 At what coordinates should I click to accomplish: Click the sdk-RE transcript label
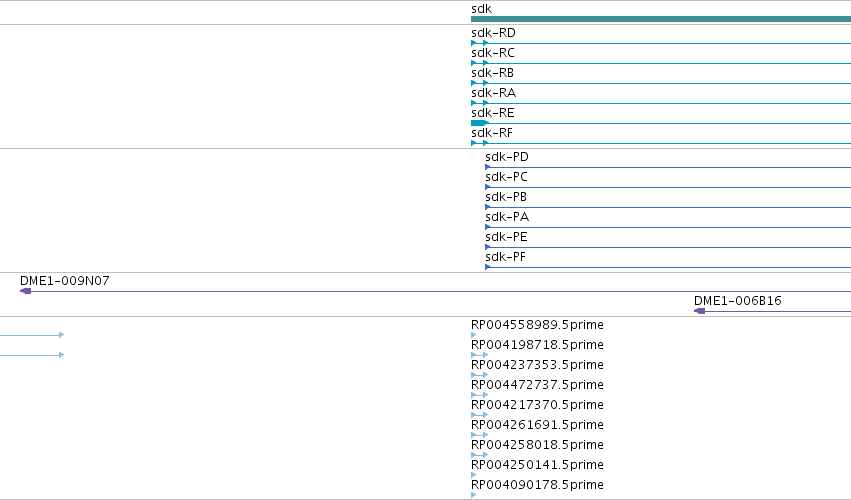click(493, 113)
